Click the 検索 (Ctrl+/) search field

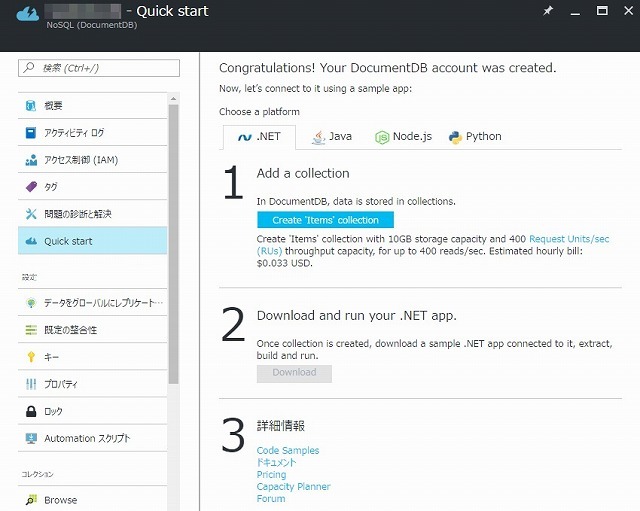[99, 68]
